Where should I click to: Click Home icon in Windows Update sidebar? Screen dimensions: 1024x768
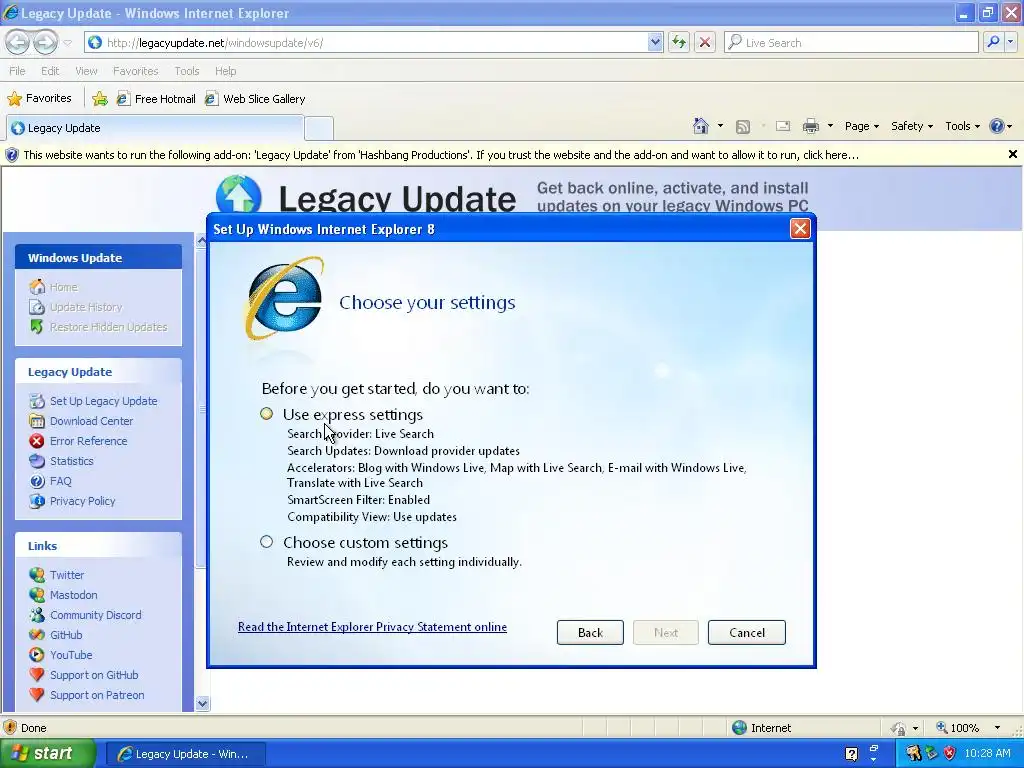(x=37, y=287)
